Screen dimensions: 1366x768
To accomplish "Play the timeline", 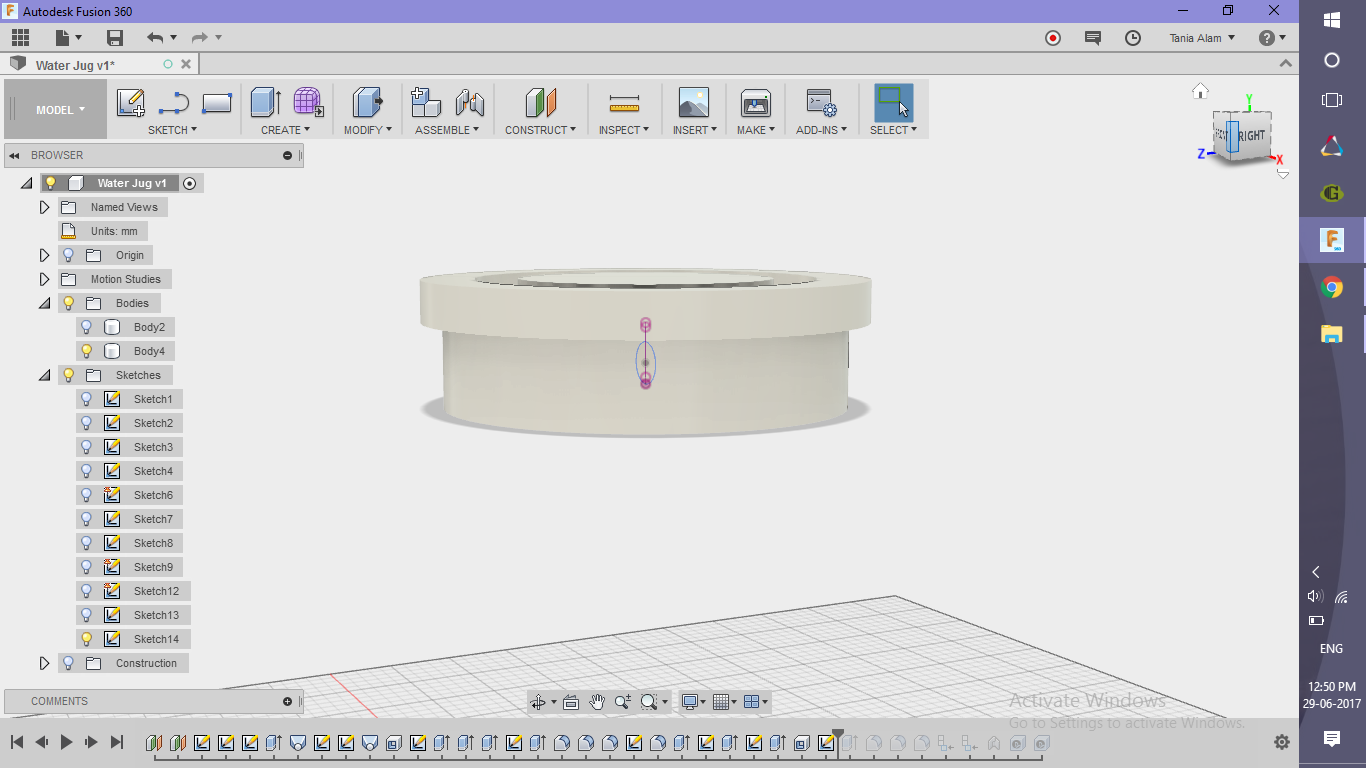I will (67, 742).
